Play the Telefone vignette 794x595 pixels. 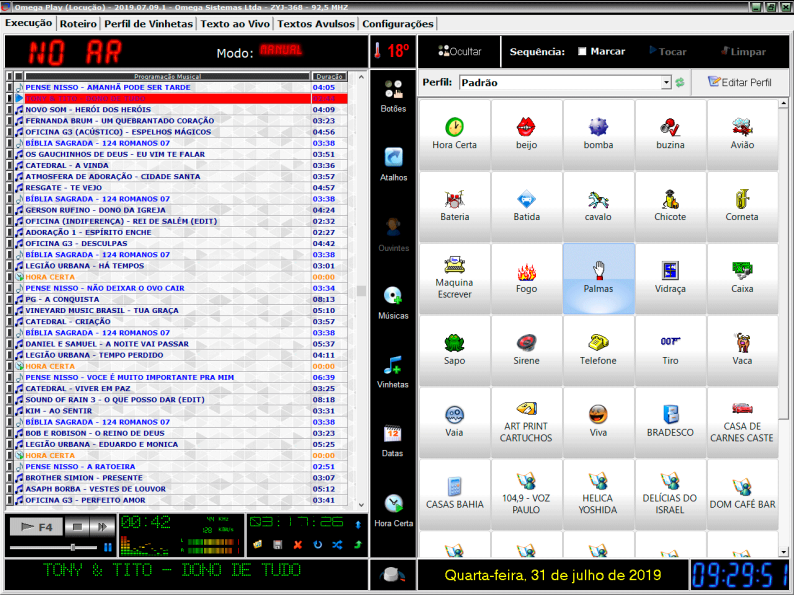pyautogui.click(x=599, y=349)
